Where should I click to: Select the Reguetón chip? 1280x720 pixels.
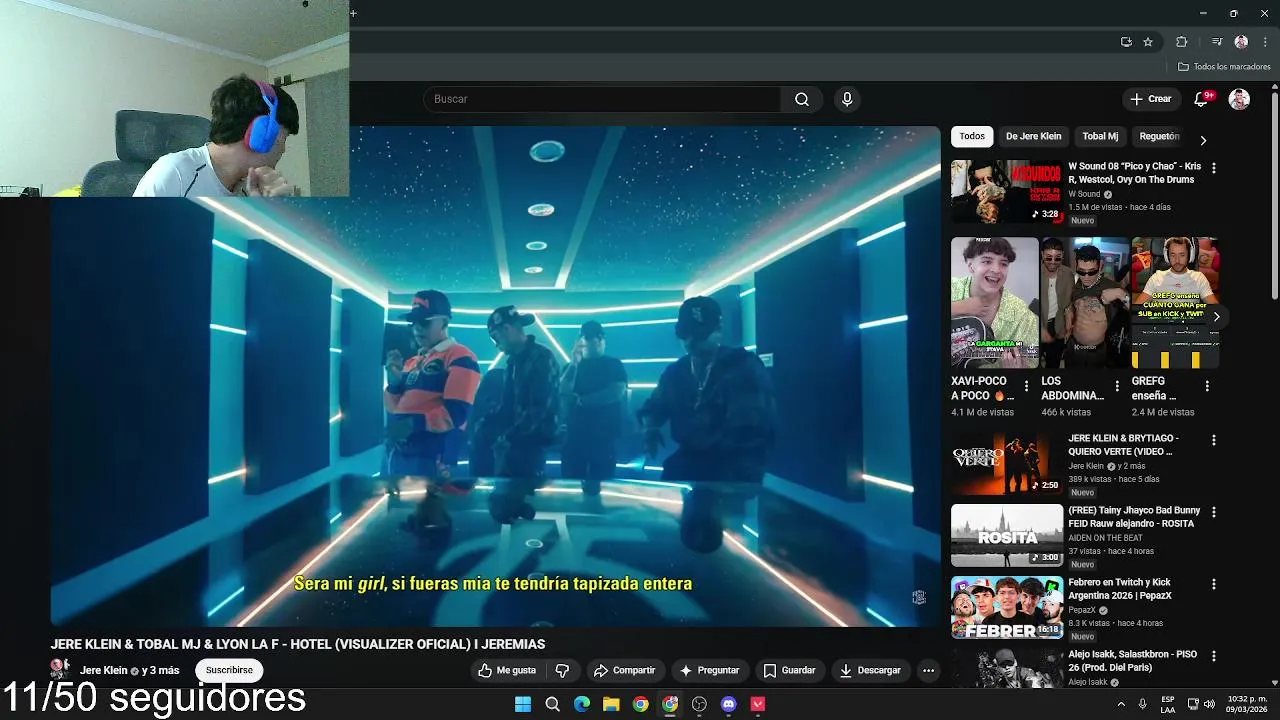[x=1159, y=136]
